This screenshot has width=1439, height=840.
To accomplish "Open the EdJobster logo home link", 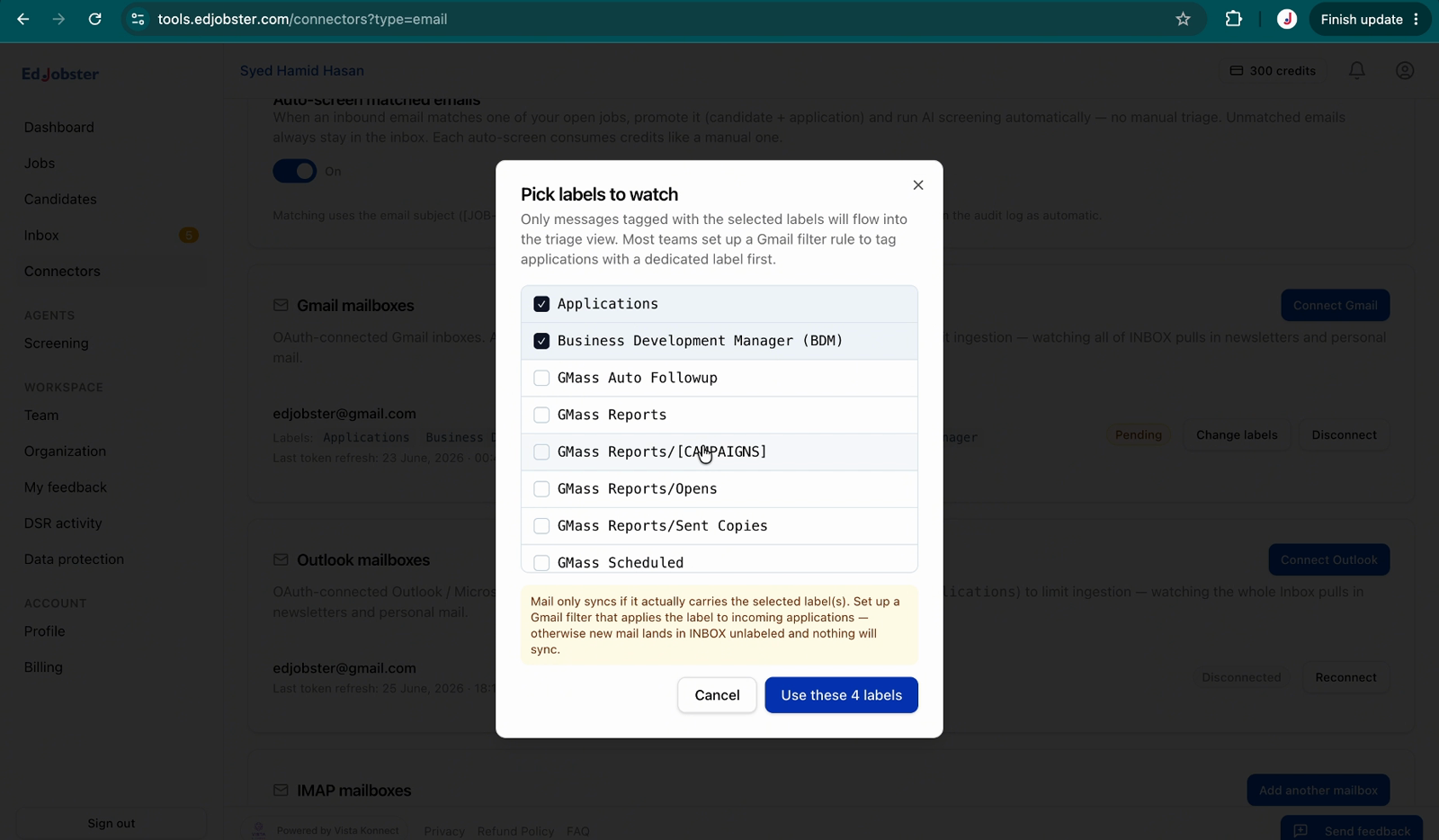I will click(x=60, y=74).
